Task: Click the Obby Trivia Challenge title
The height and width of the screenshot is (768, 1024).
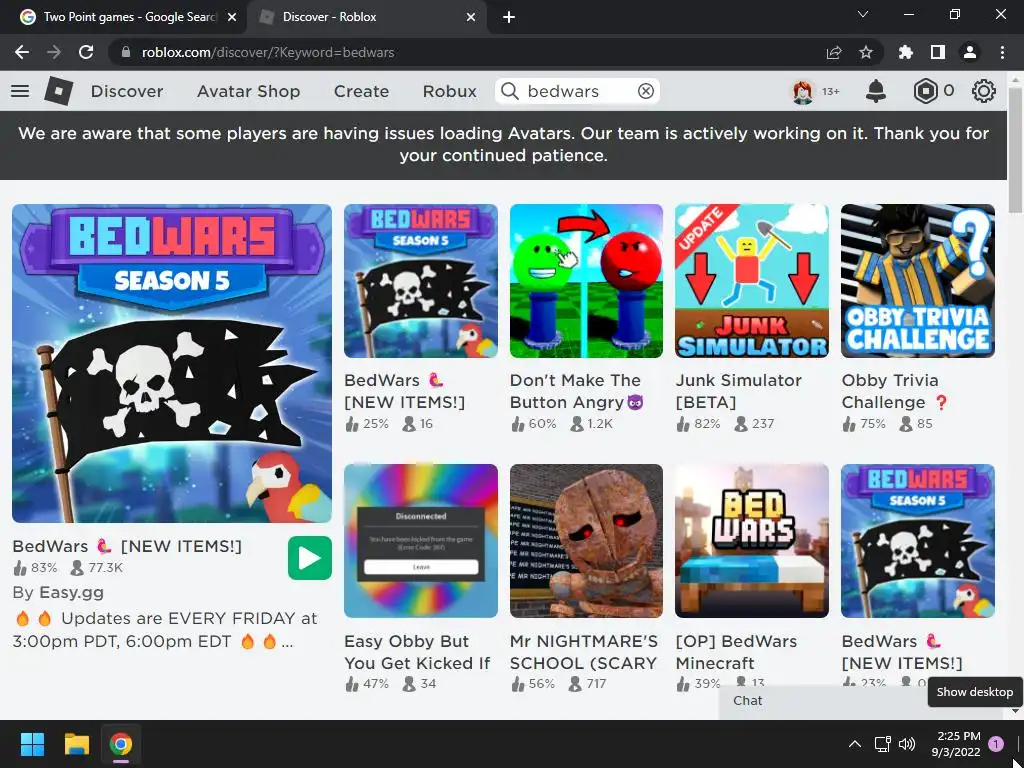Action: [x=894, y=391]
